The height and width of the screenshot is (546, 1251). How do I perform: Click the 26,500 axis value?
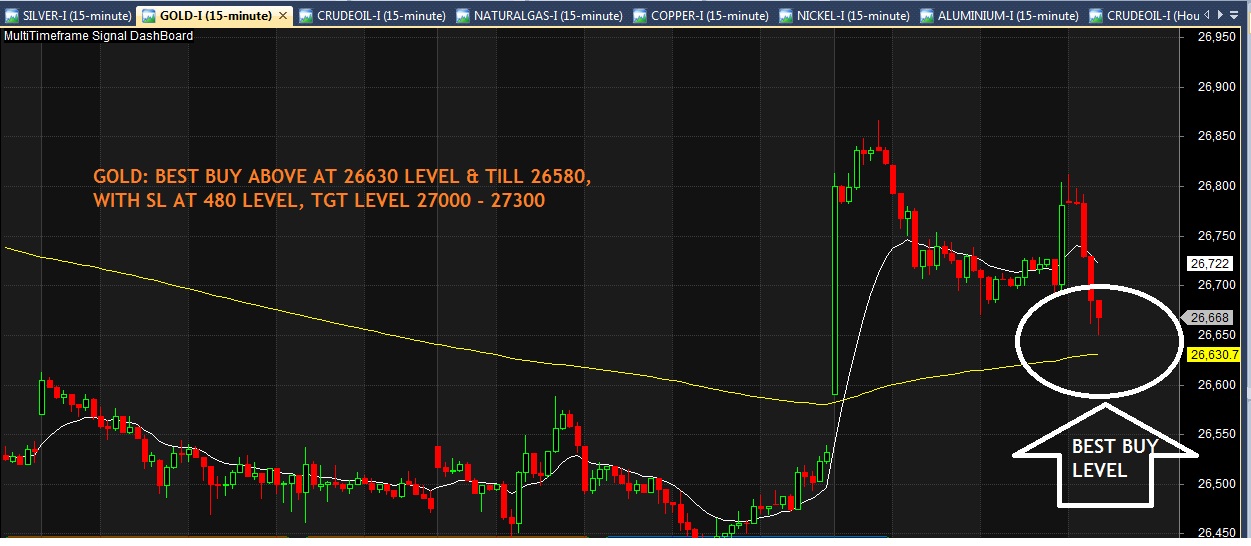click(1218, 483)
